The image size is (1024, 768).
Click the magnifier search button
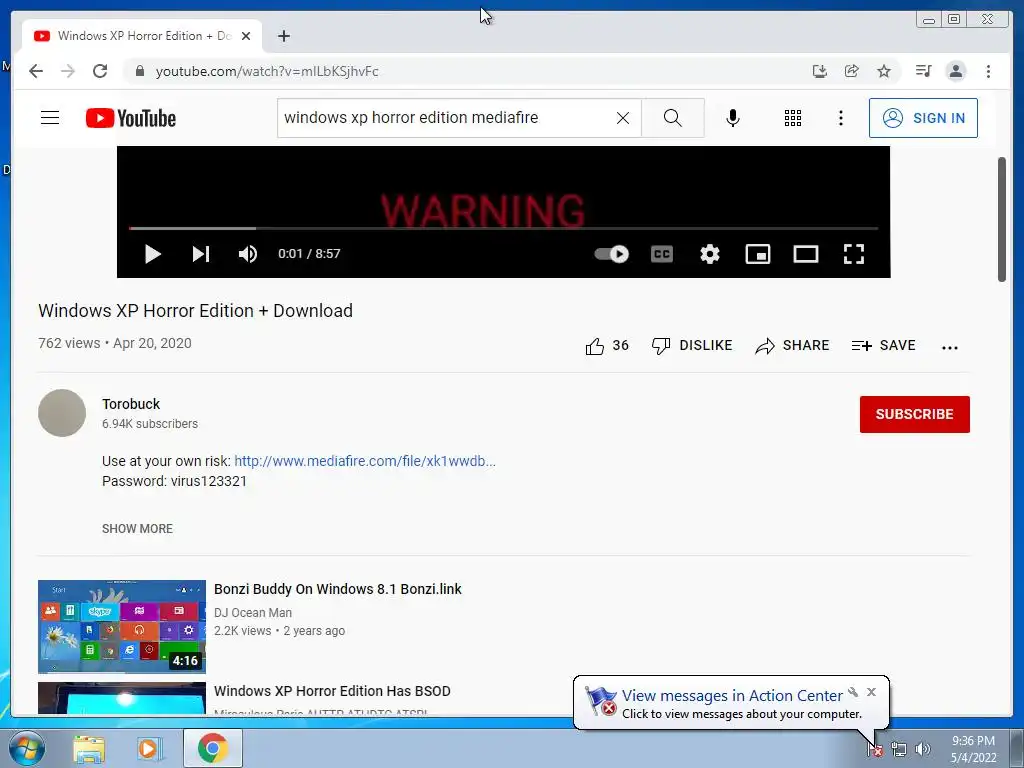coord(673,118)
